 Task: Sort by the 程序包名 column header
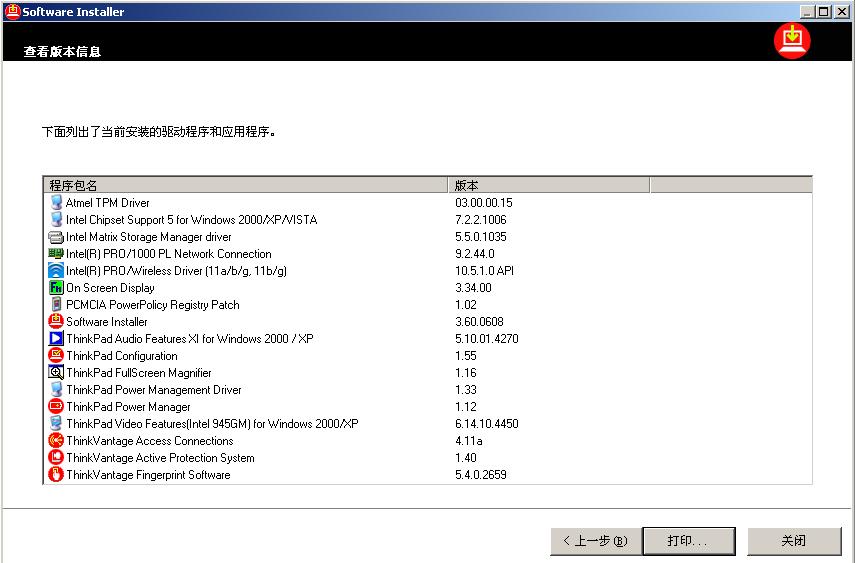[x=245, y=185]
